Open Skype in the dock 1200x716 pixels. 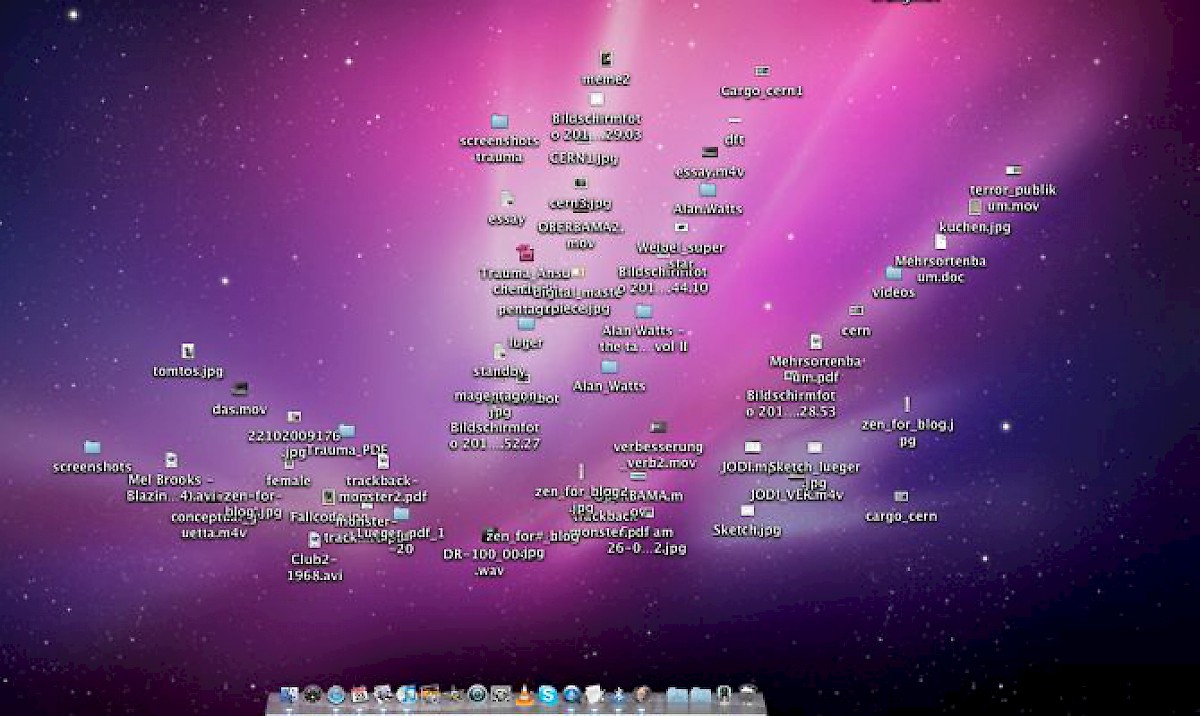[x=548, y=694]
